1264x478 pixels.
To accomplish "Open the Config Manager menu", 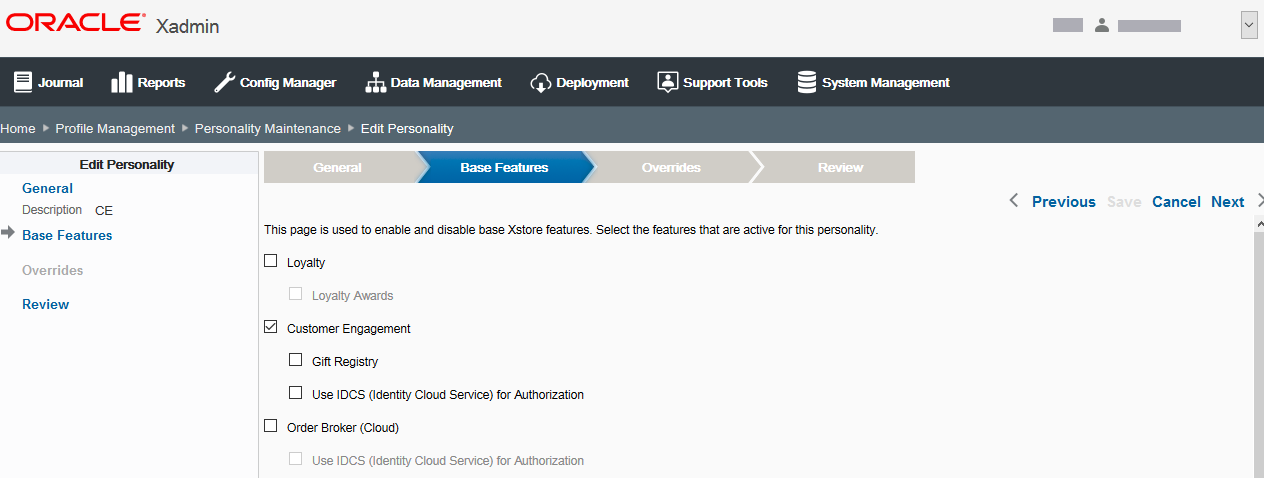I will [276, 82].
